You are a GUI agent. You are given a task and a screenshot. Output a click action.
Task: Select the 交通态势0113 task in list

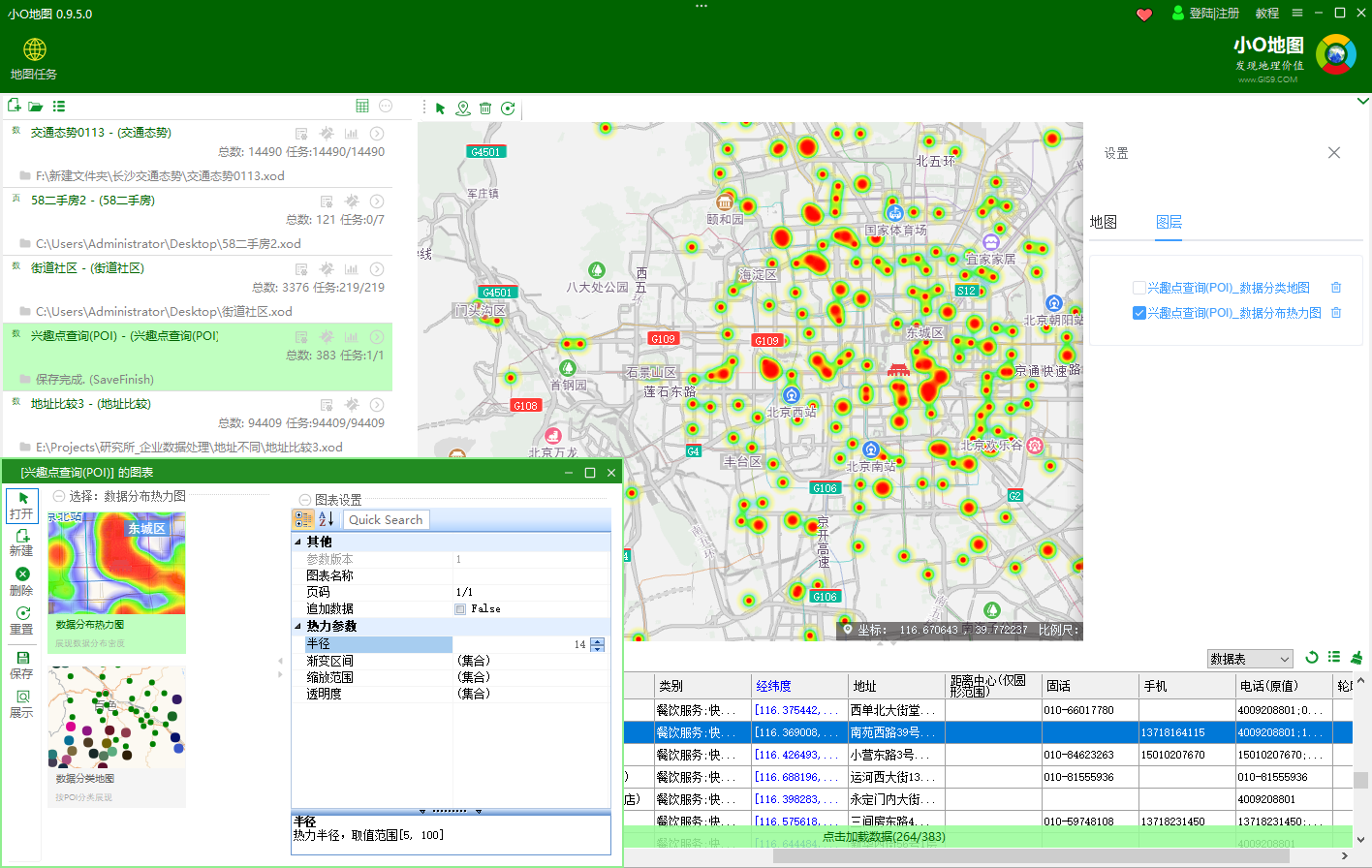(x=197, y=154)
